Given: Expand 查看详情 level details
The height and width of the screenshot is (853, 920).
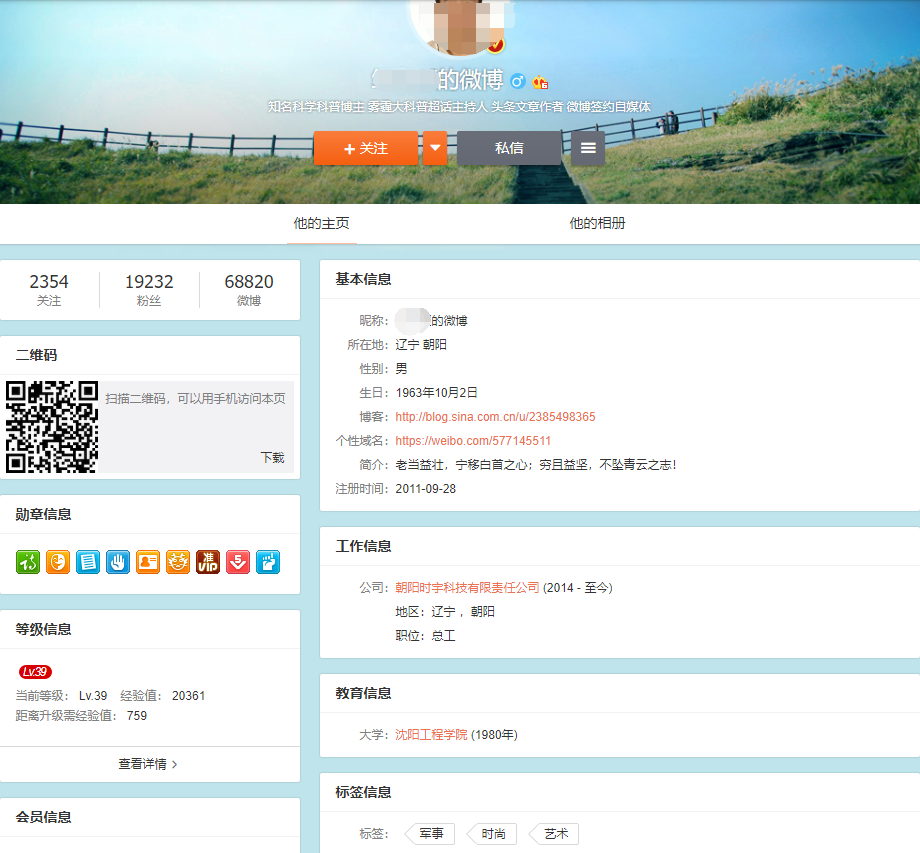Looking at the screenshot, I should 148,764.
